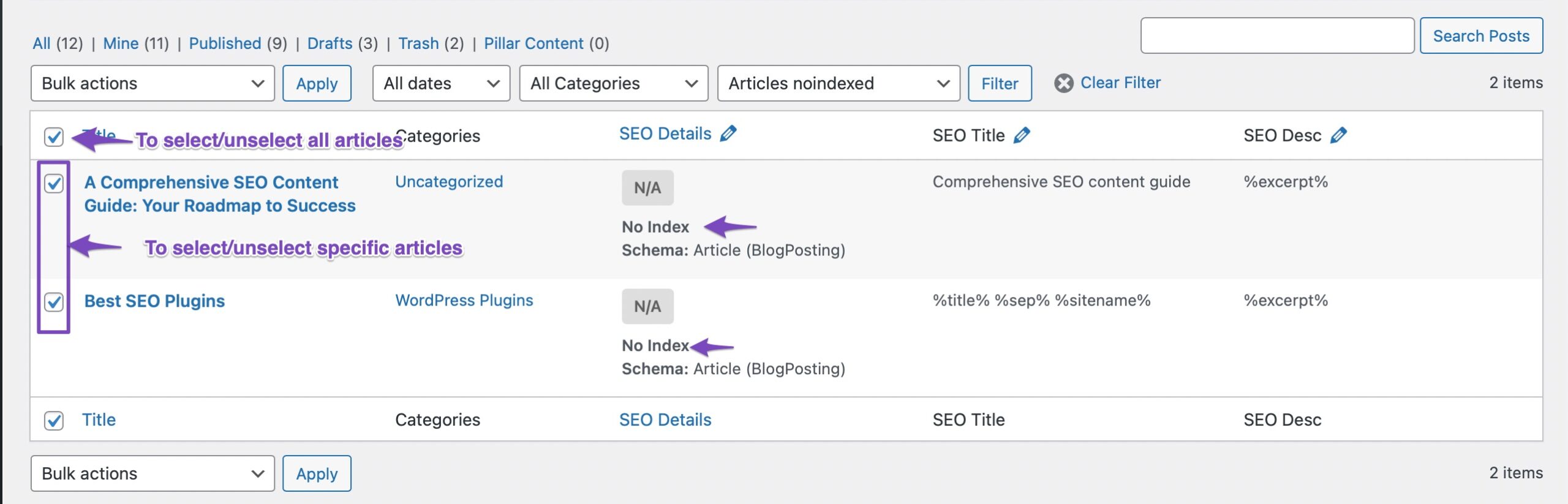The image size is (1568, 504).
Task: Open the Uncategorized category link
Action: point(449,182)
